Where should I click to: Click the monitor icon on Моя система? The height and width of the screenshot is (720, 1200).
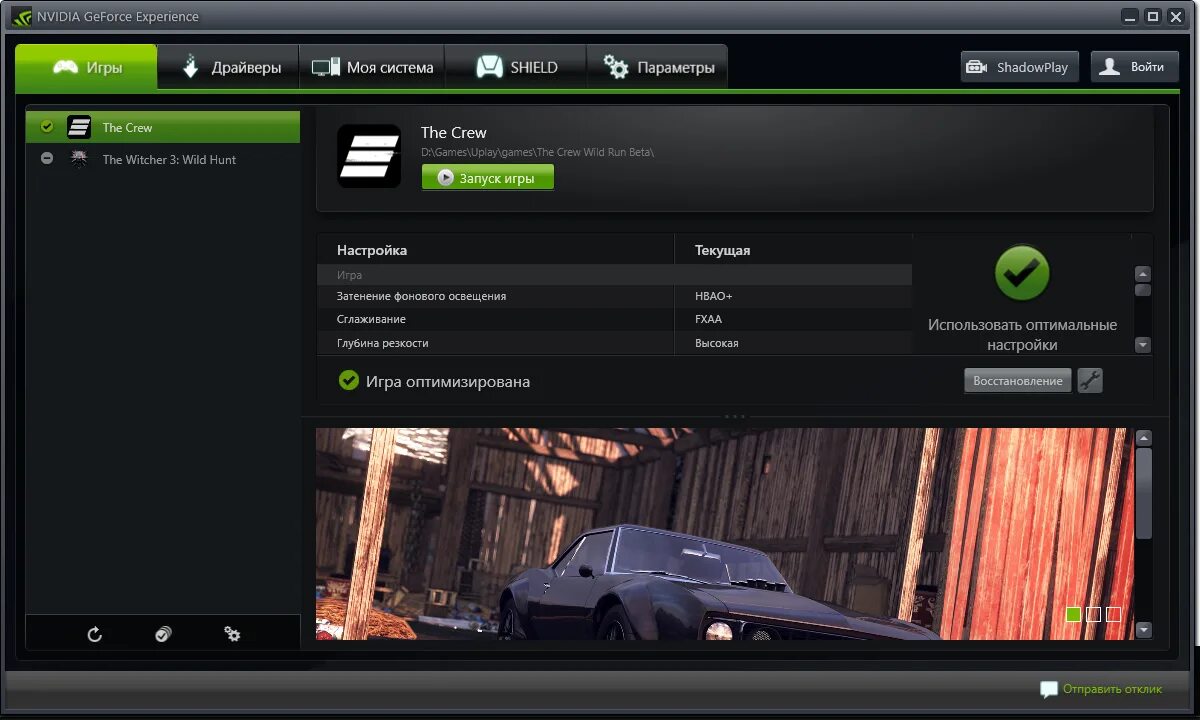[325, 68]
